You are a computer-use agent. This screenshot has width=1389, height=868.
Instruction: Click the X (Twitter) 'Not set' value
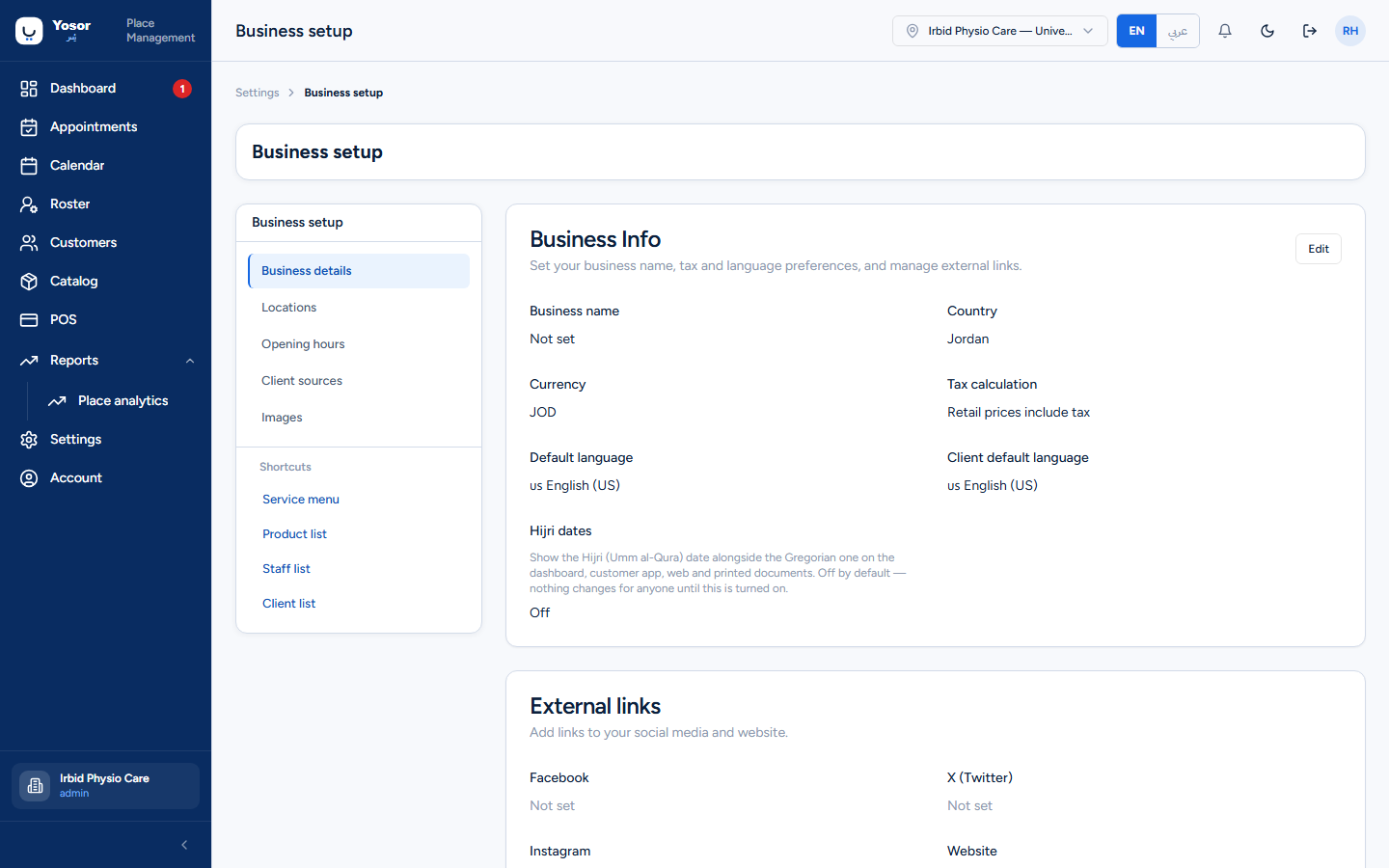pyautogui.click(x=969, y=806)
